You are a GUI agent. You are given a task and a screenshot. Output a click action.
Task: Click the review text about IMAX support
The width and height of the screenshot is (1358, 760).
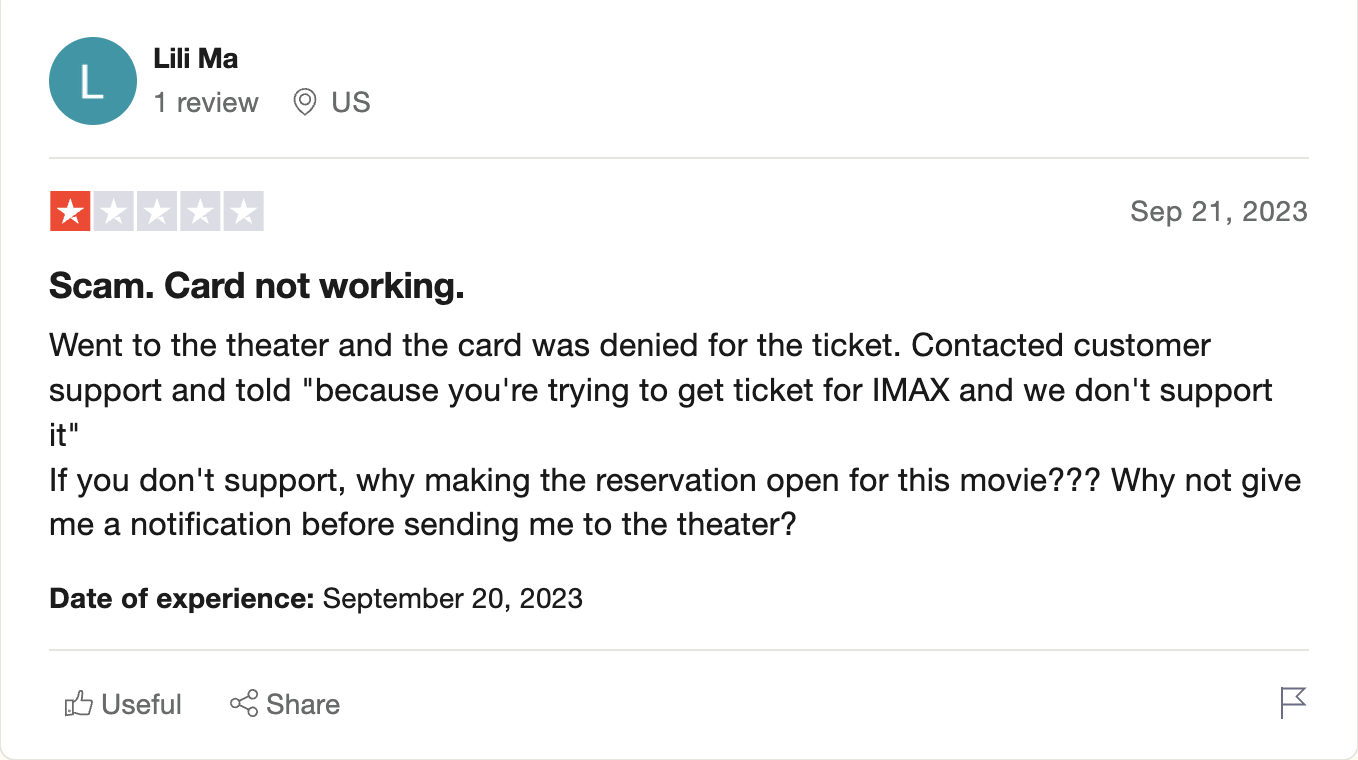675,435
